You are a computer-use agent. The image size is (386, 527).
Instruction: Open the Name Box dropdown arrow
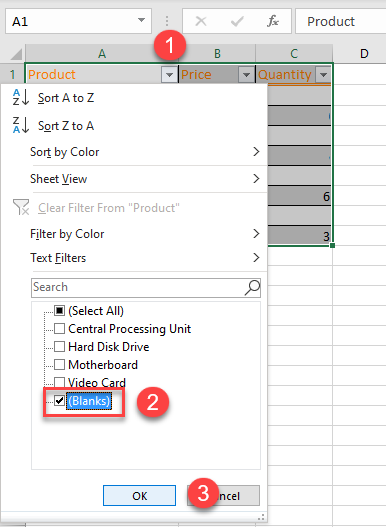(142, 20)
